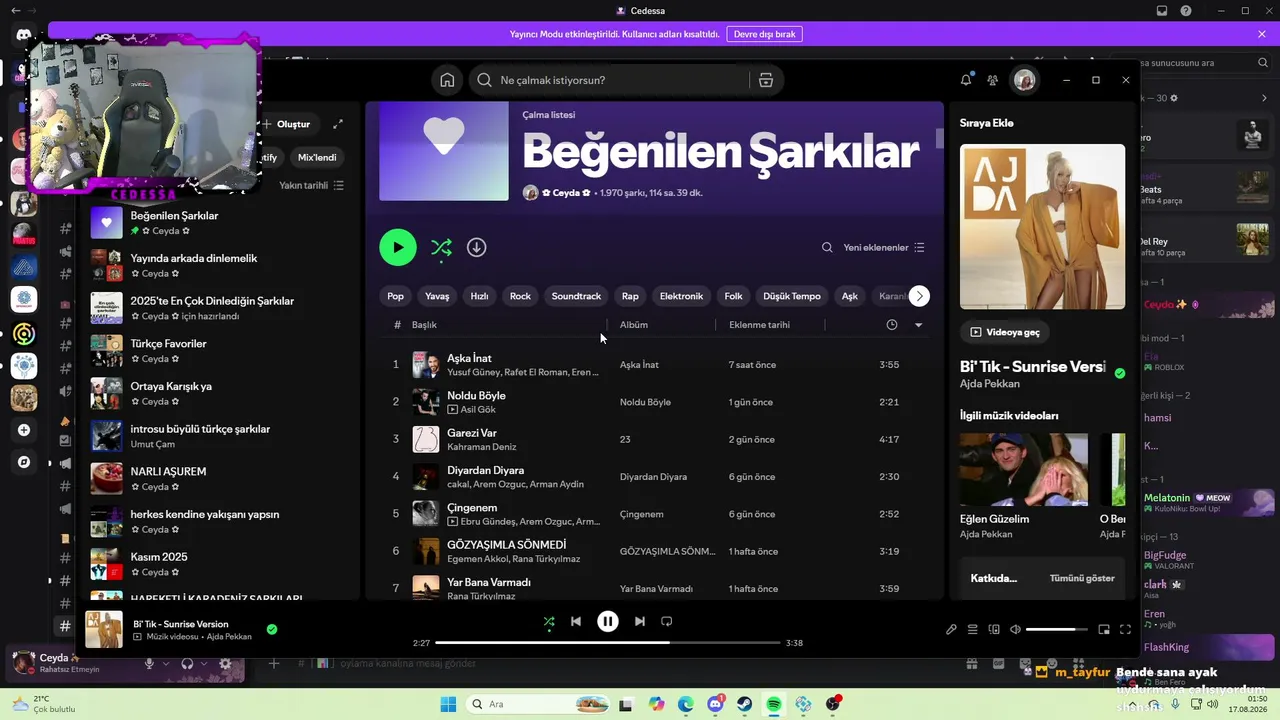Open album link Diyardan Diyara
Viewport: 1280px width, 720px height.
click(653, 477)
